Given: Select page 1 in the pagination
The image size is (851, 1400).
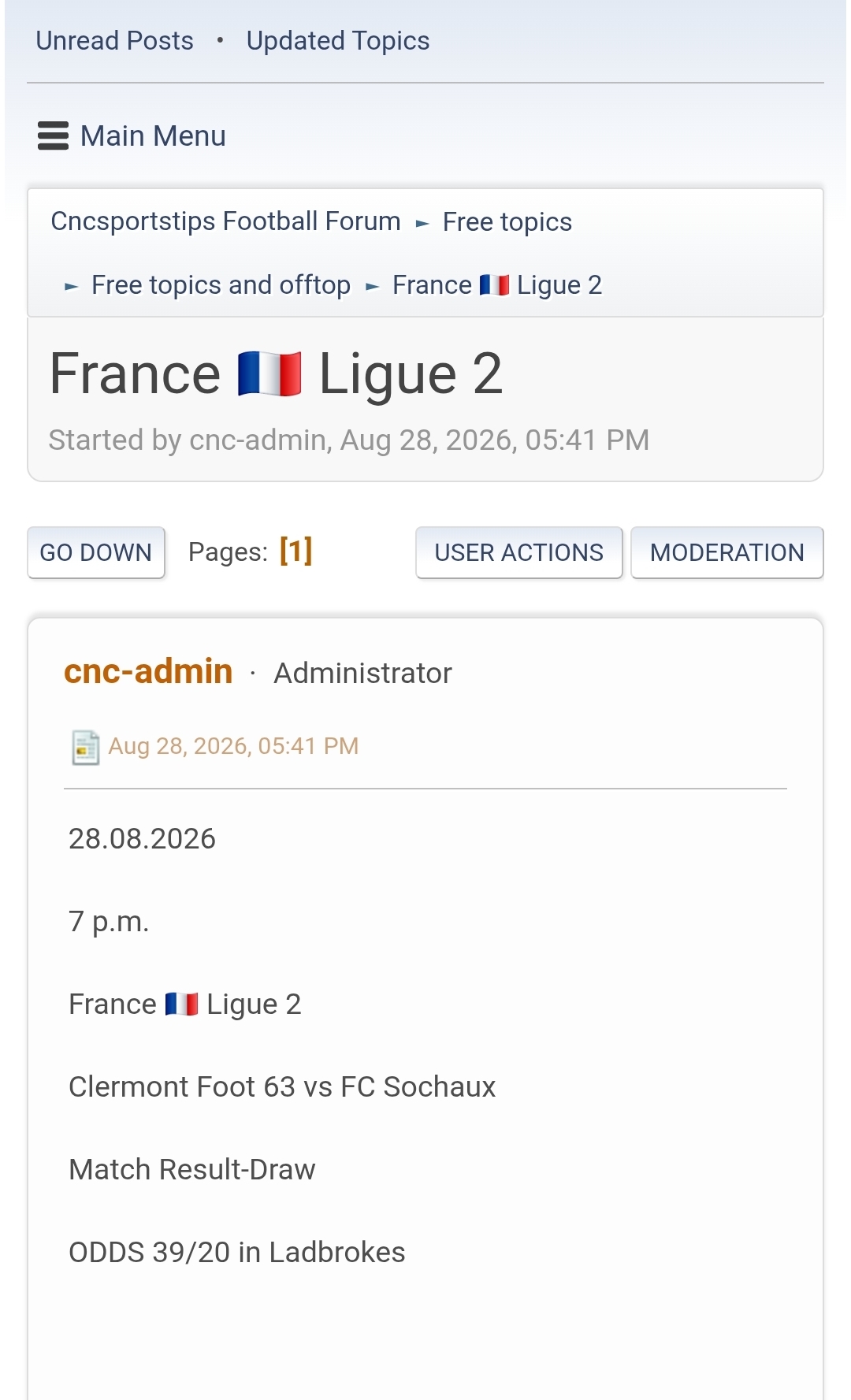Looking at the screenshot, I should (x=296, y=551).
